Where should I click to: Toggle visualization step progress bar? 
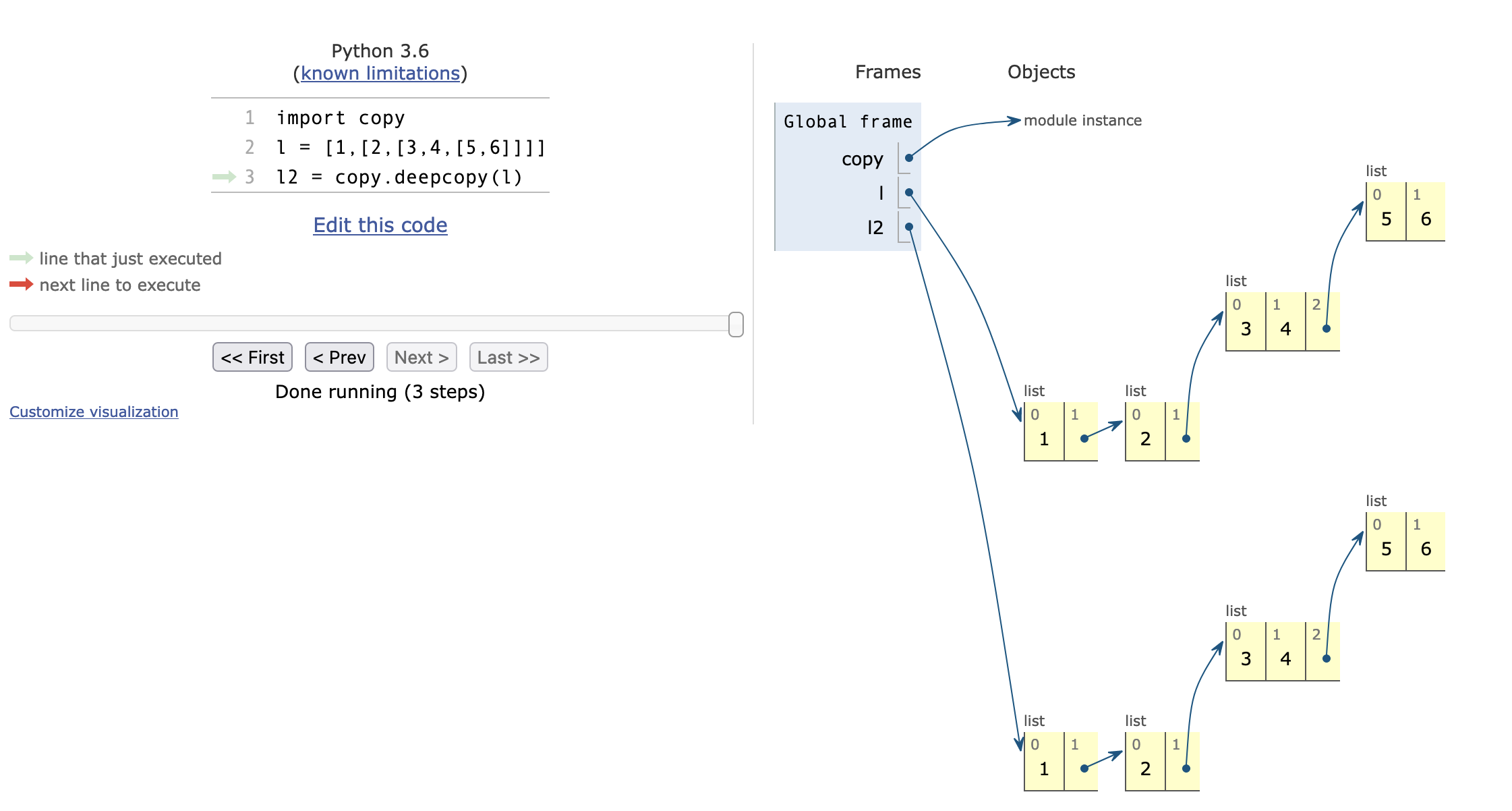[379, 323]
